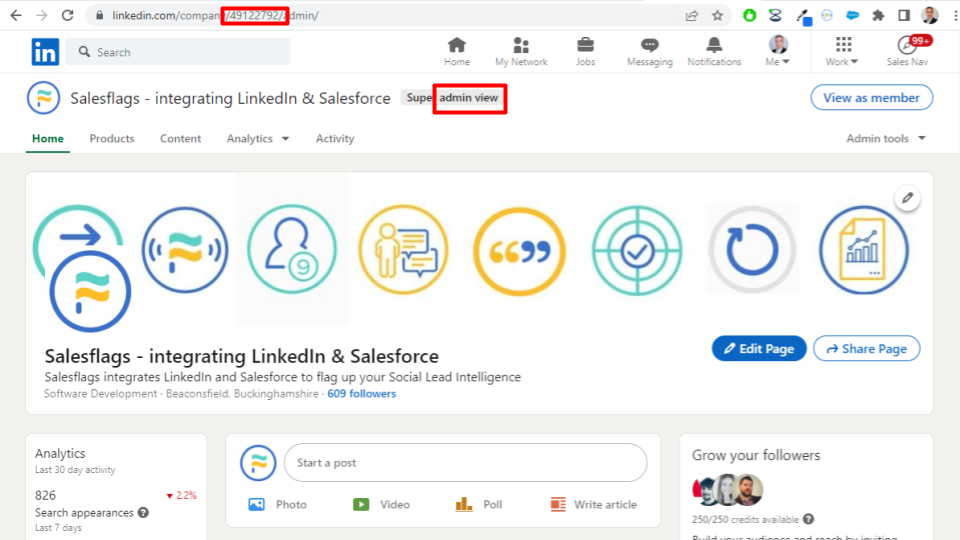Switch to the Content tab
This screenshot has width=960, height=540.
point(181,138)
